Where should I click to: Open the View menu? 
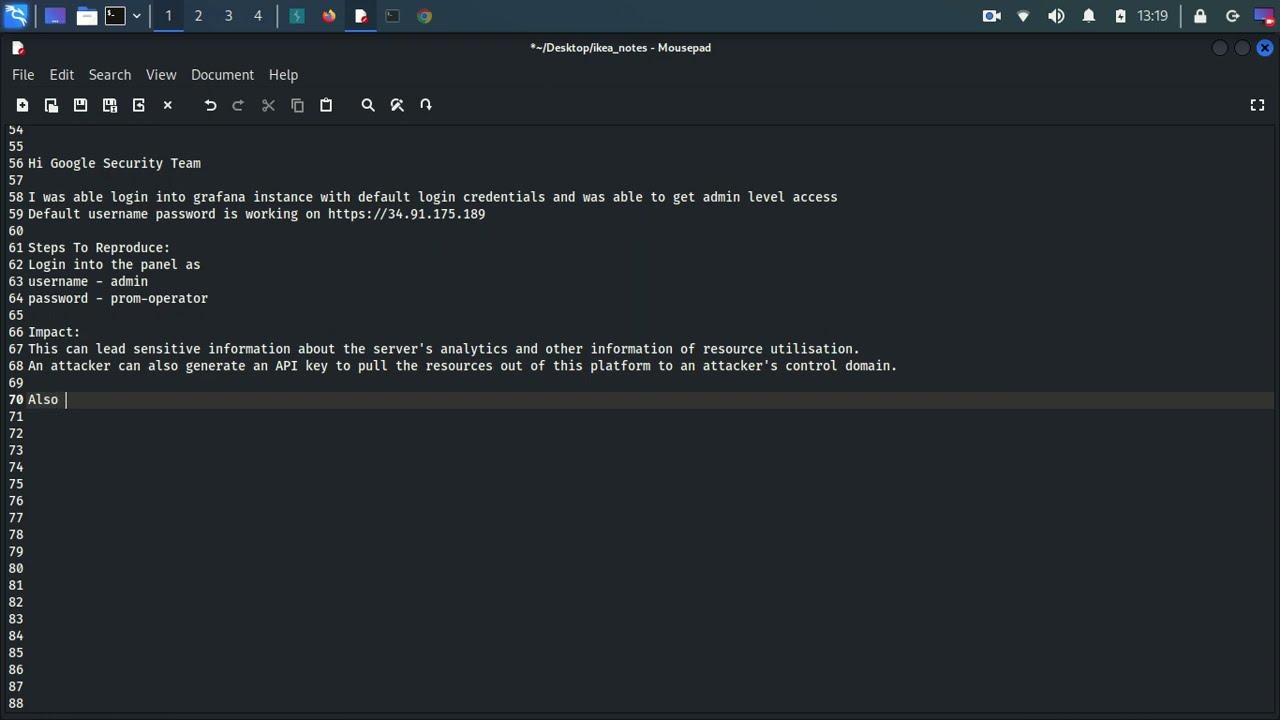[161, 75]
